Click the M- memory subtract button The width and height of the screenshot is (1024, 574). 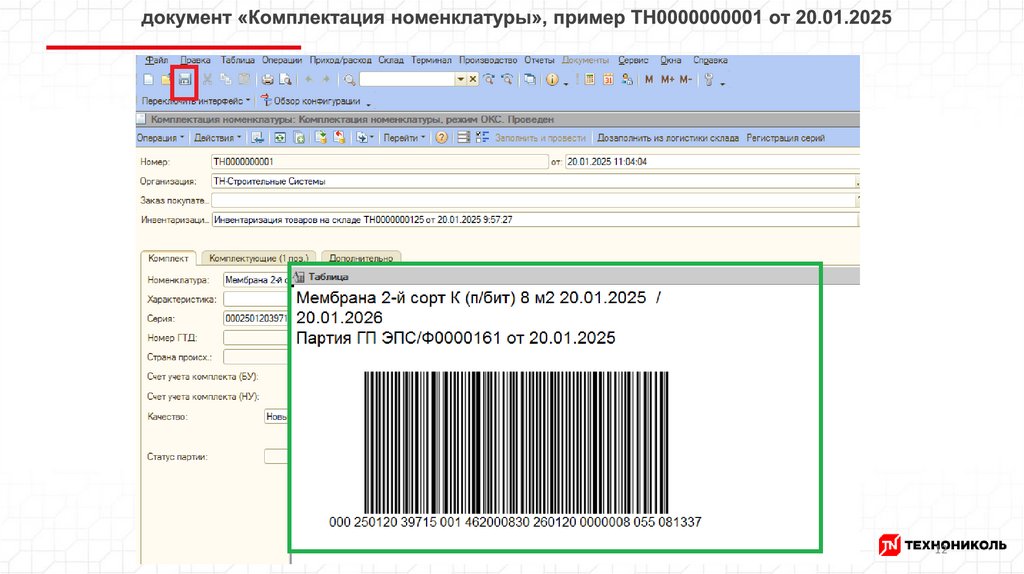tap(685, 80)
